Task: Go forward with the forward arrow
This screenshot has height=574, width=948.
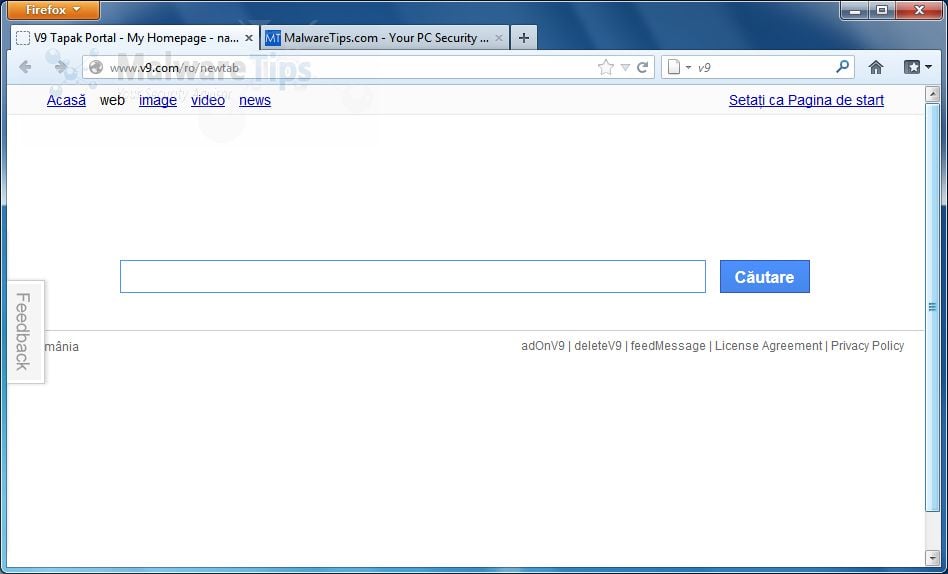Action: coord(60,67)
